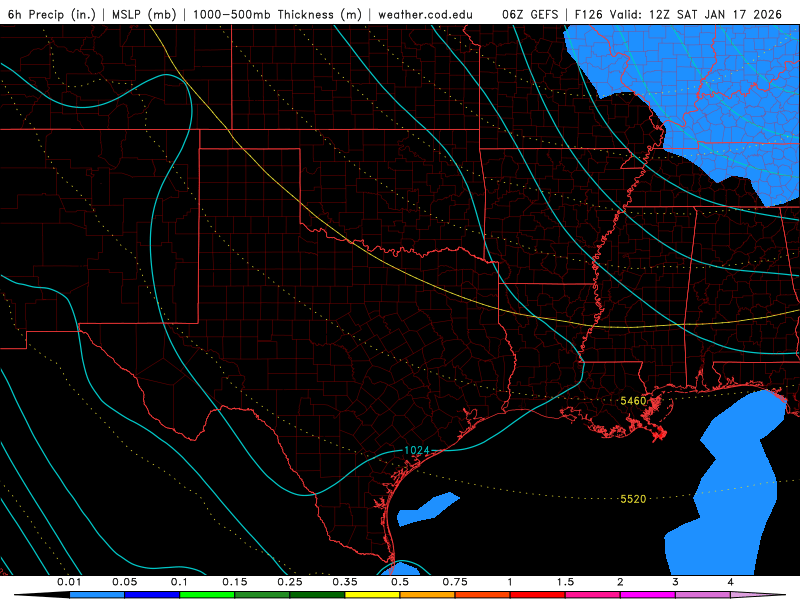Click the 5520 thickness contour label
800x600 pixels.
(633, 499)
